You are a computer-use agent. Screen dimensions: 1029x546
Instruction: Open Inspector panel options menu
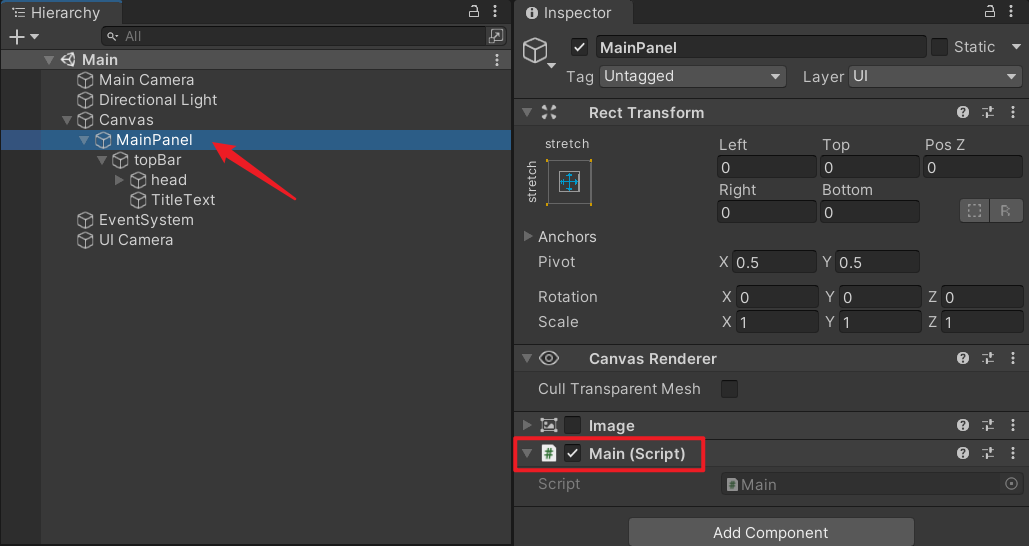pos(1011,11)
